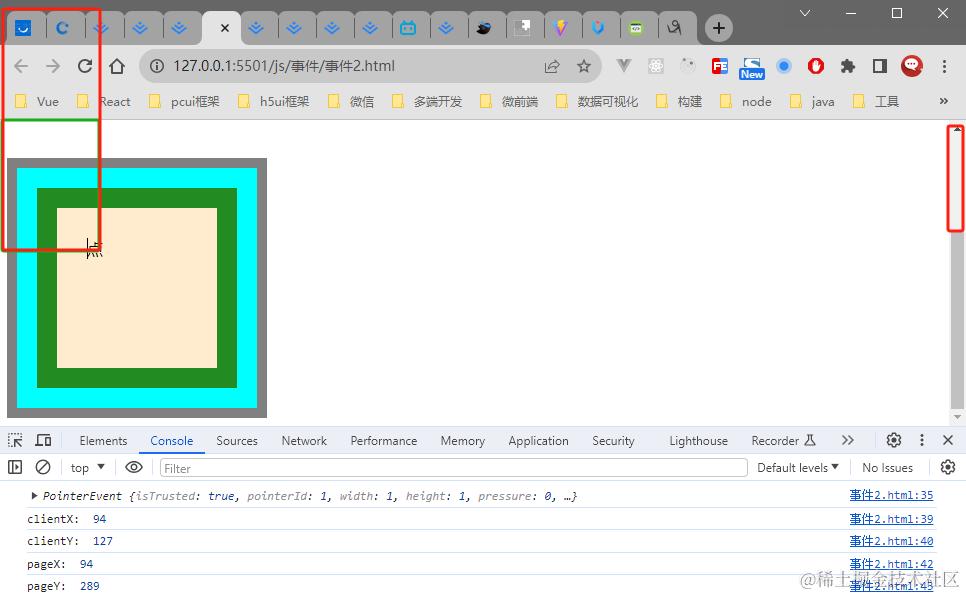Viewport: 966px width, 596px height.
Task: Open the Security panel
Action: [x=613, y=441]
